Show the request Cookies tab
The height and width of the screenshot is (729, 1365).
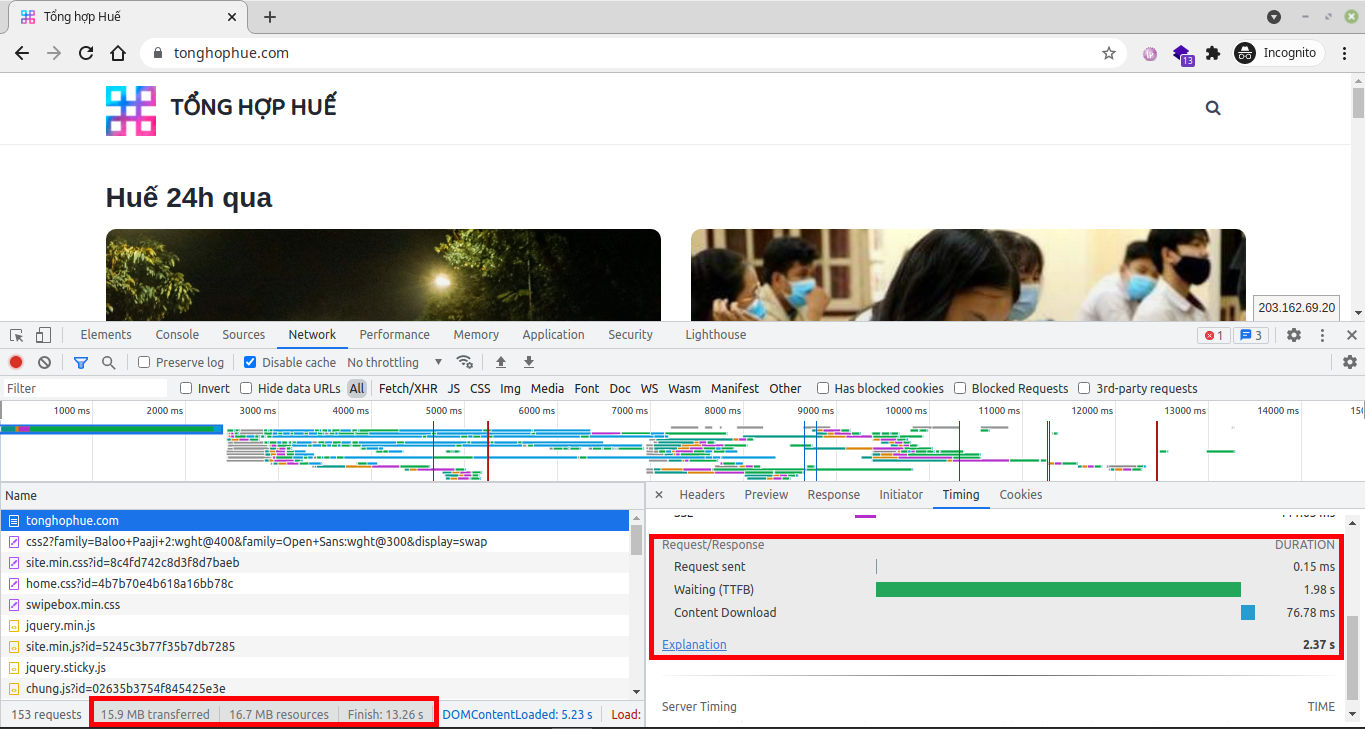(x=1020, y=495)
